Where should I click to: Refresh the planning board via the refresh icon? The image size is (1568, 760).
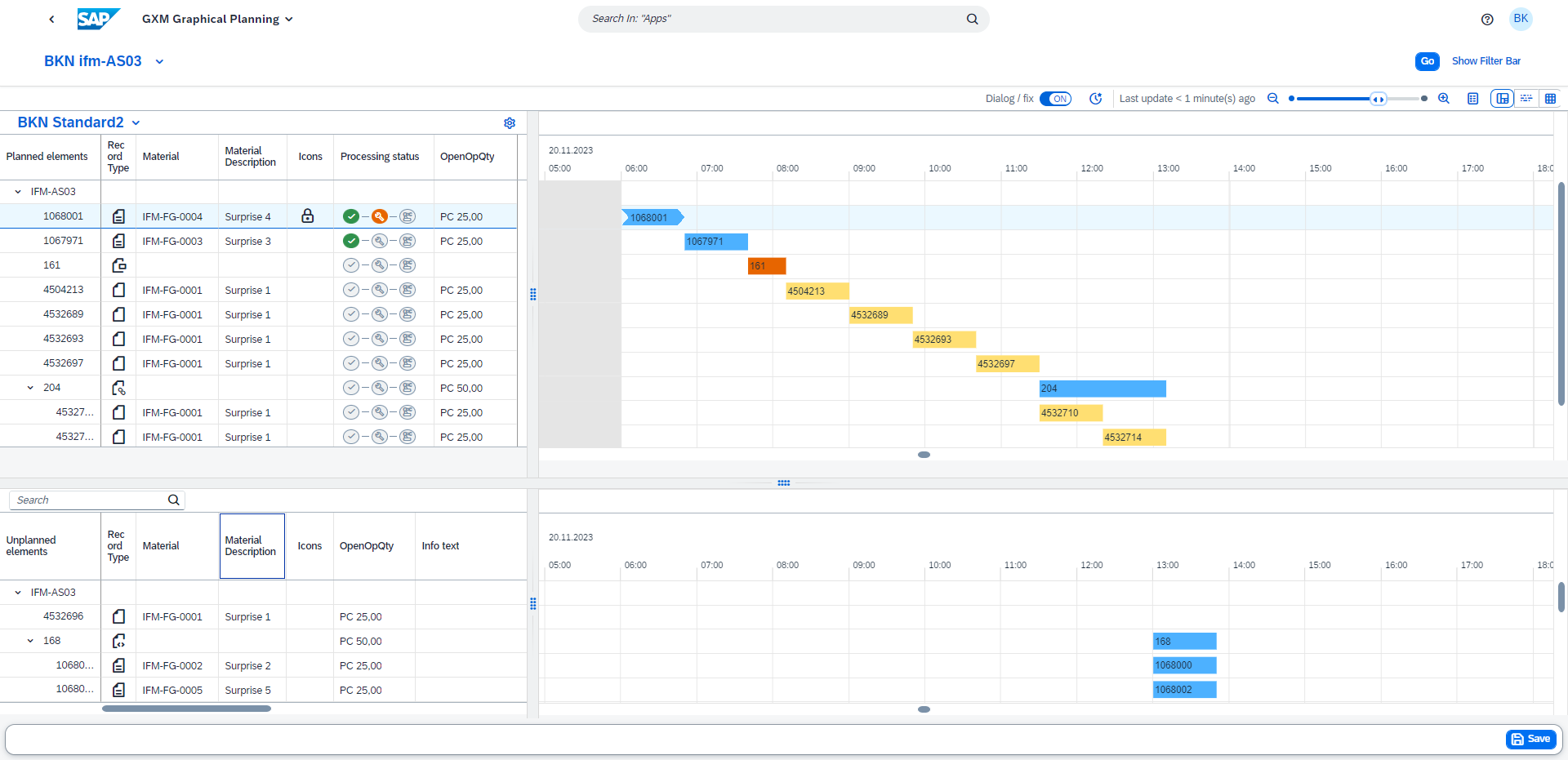1095,98
